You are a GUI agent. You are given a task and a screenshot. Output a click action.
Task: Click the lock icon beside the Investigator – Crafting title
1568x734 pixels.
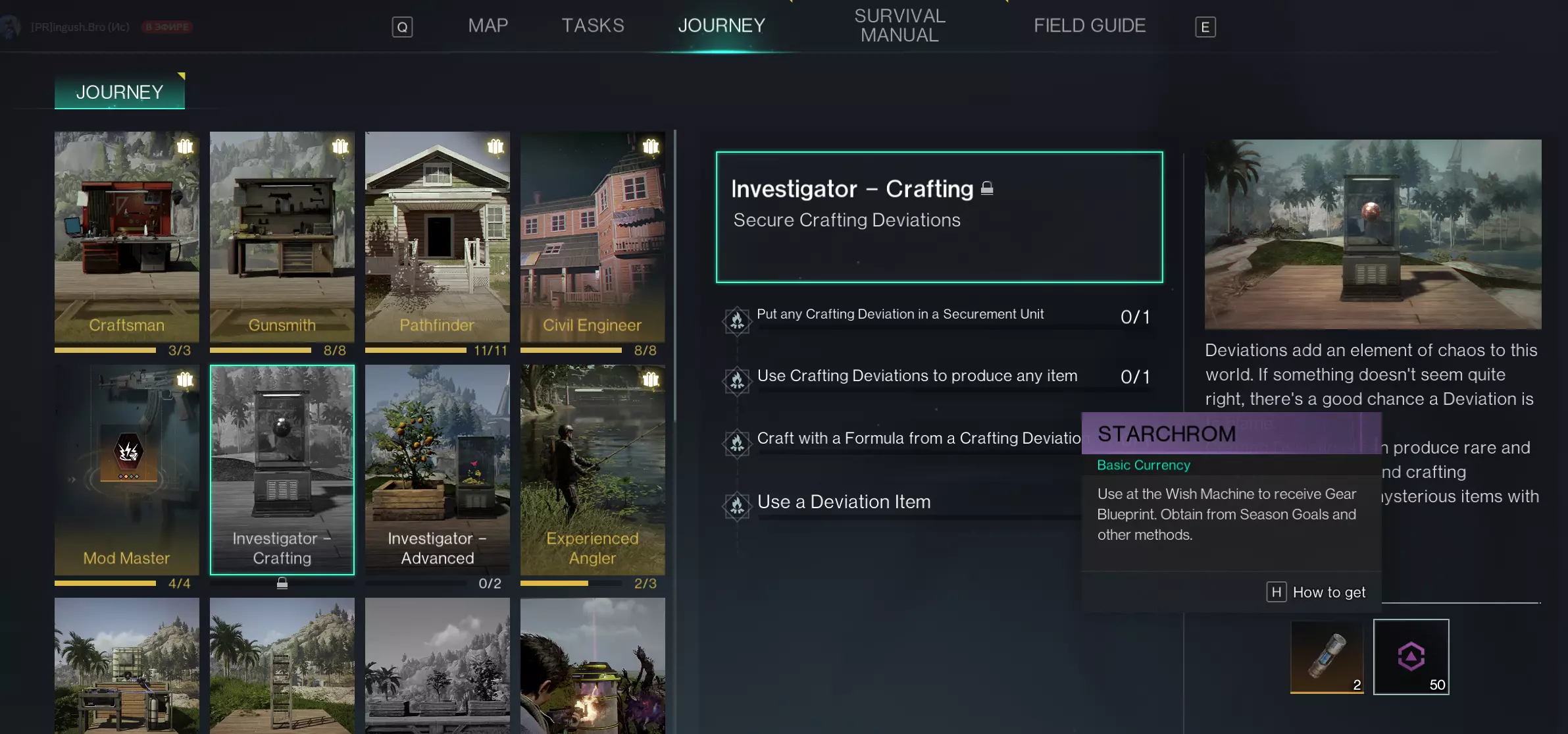point(987,188)
